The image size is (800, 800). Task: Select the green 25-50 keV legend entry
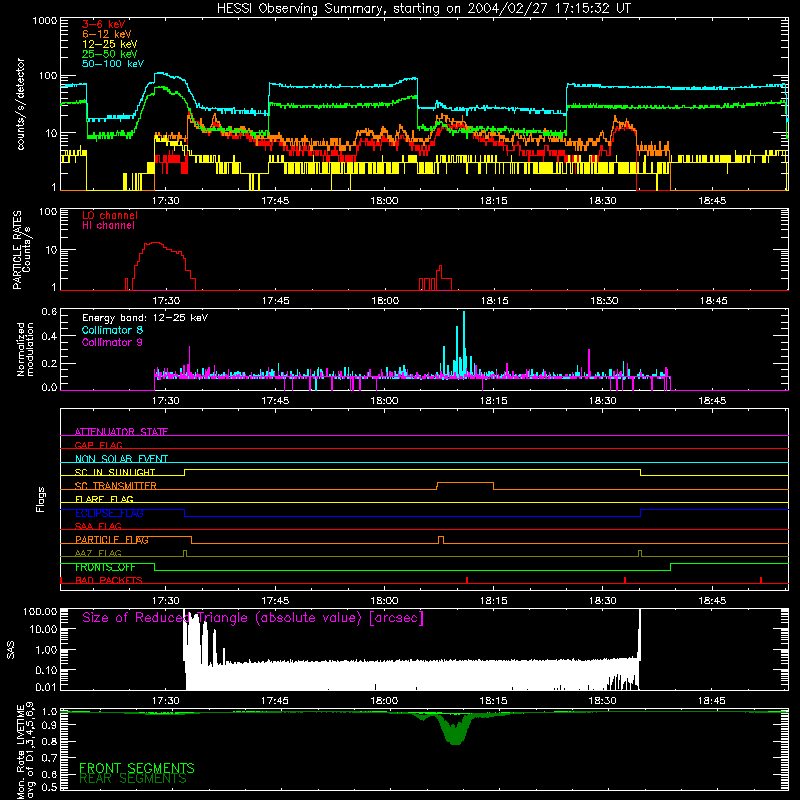pyautogui.click(x=109, y=54)
